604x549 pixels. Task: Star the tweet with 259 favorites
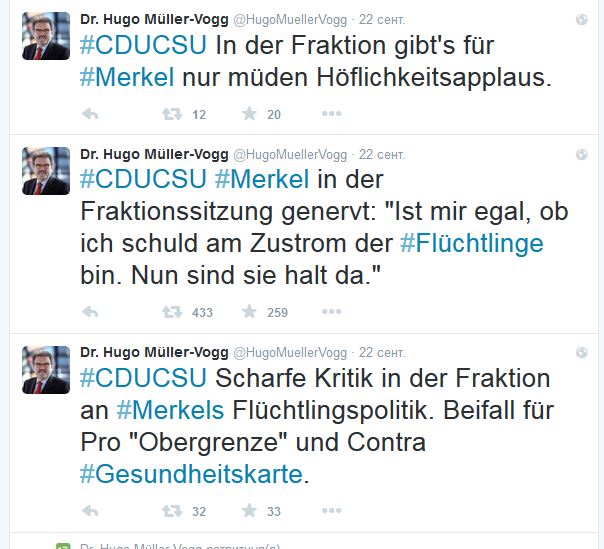(249, 312)
